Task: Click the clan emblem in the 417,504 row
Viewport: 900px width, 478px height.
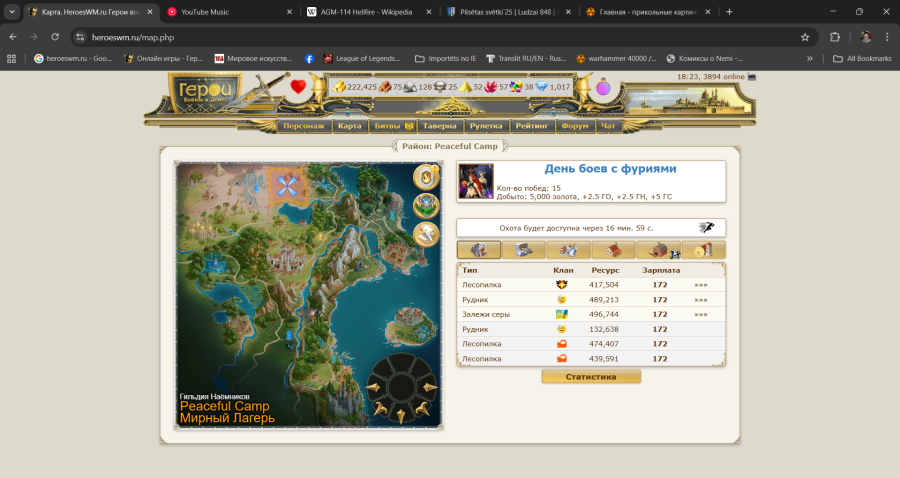Action: [x=561, y=285]
